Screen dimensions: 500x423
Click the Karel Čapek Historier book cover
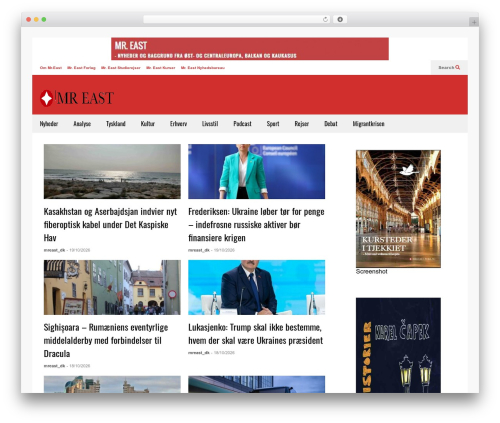(398, 345)
